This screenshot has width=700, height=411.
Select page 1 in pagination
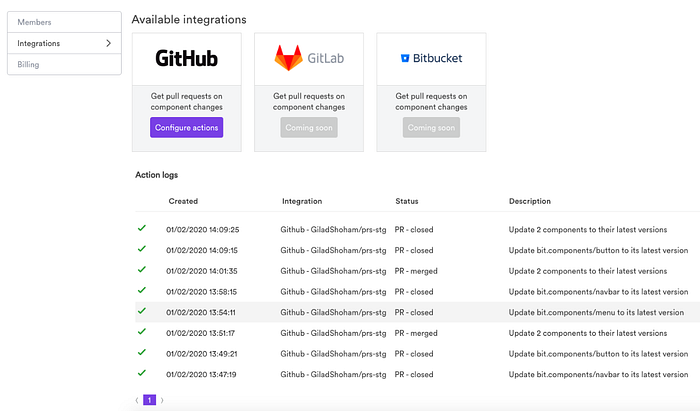(150, 400)
